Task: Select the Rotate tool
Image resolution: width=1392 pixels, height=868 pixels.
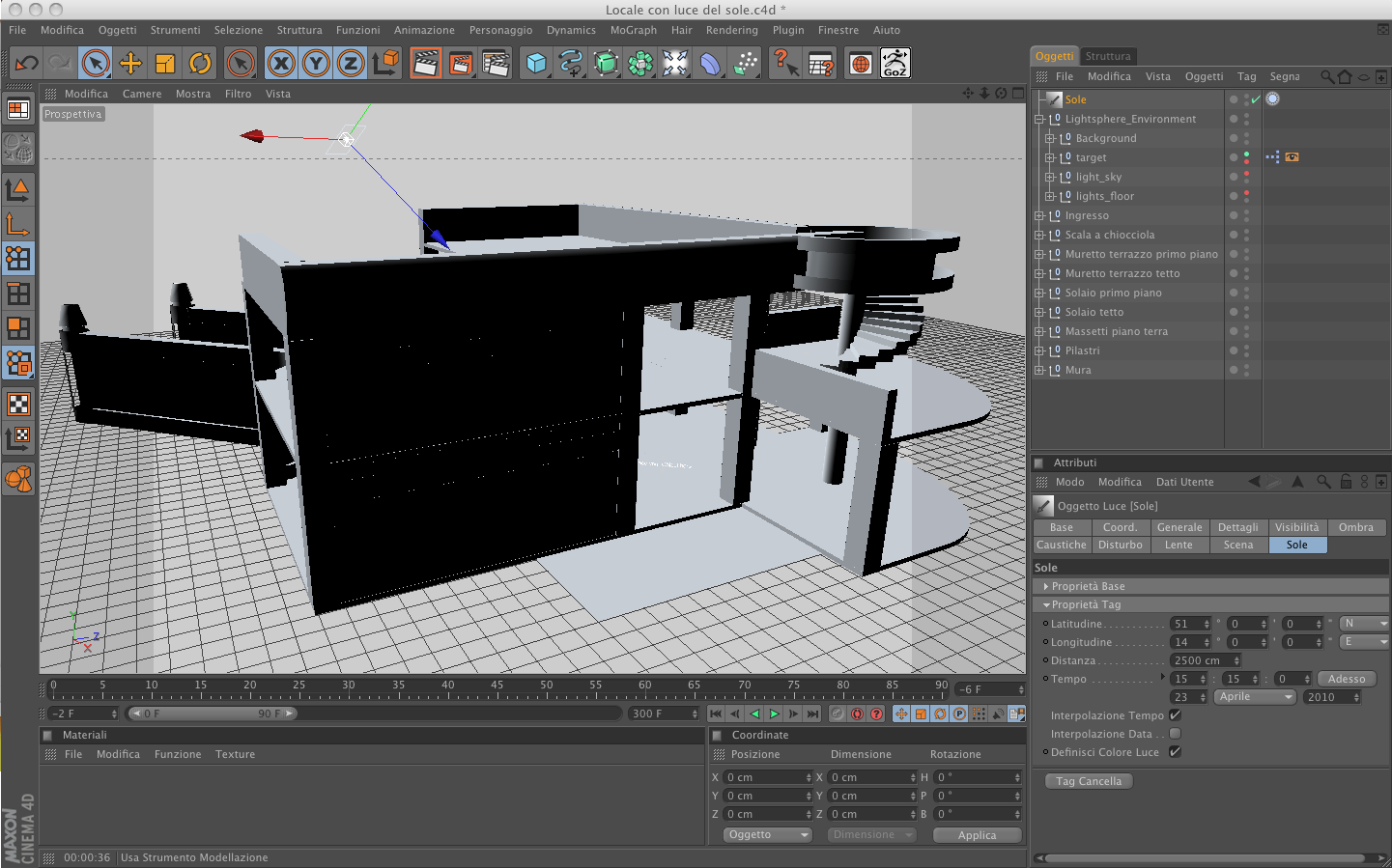Action: pos(200,64)
